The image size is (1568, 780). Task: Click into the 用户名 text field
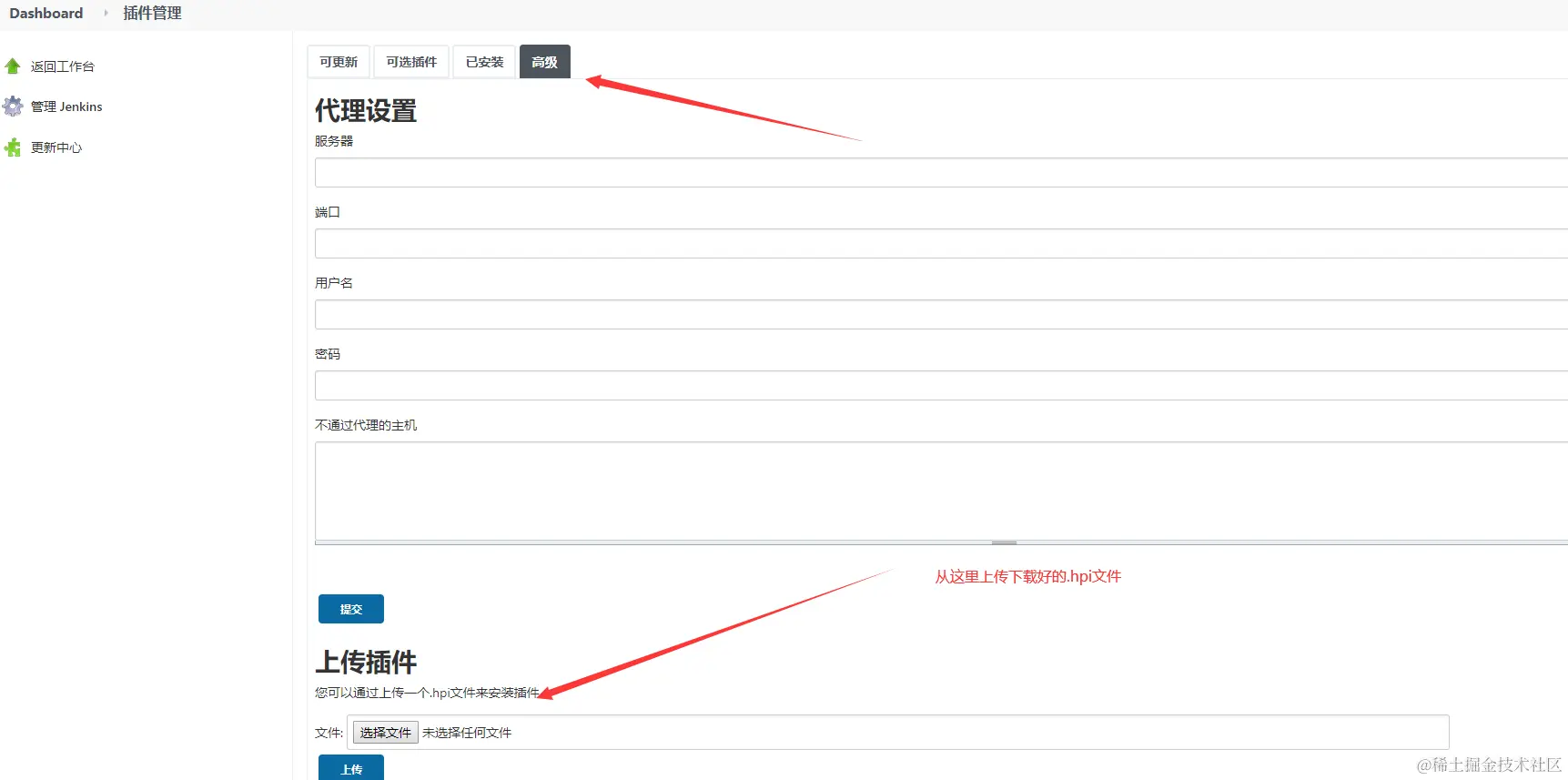[x=941, y=315]
